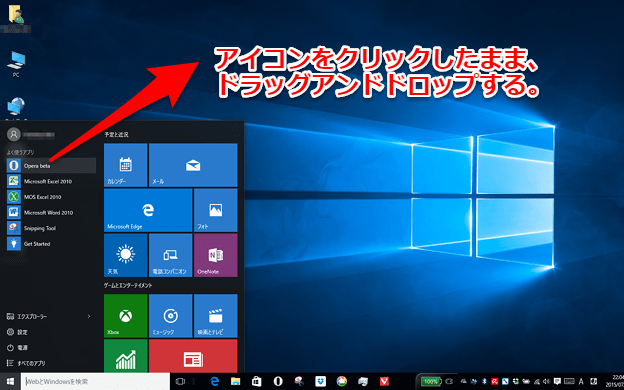Open the red news tile
This screenshot has width=624, height=390.
[193, 356]
